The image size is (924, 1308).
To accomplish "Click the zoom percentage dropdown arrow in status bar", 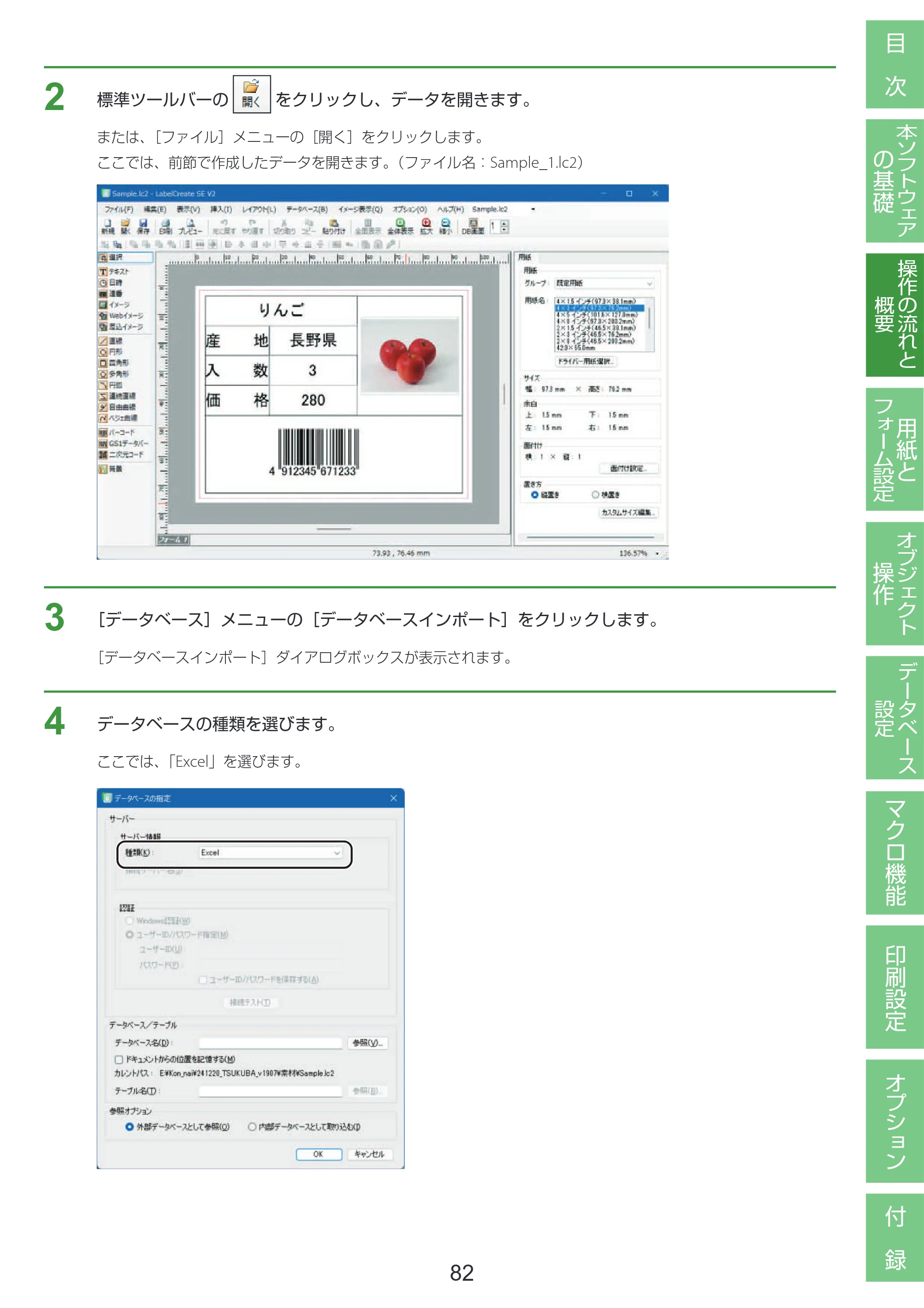I will pos(657,553).
